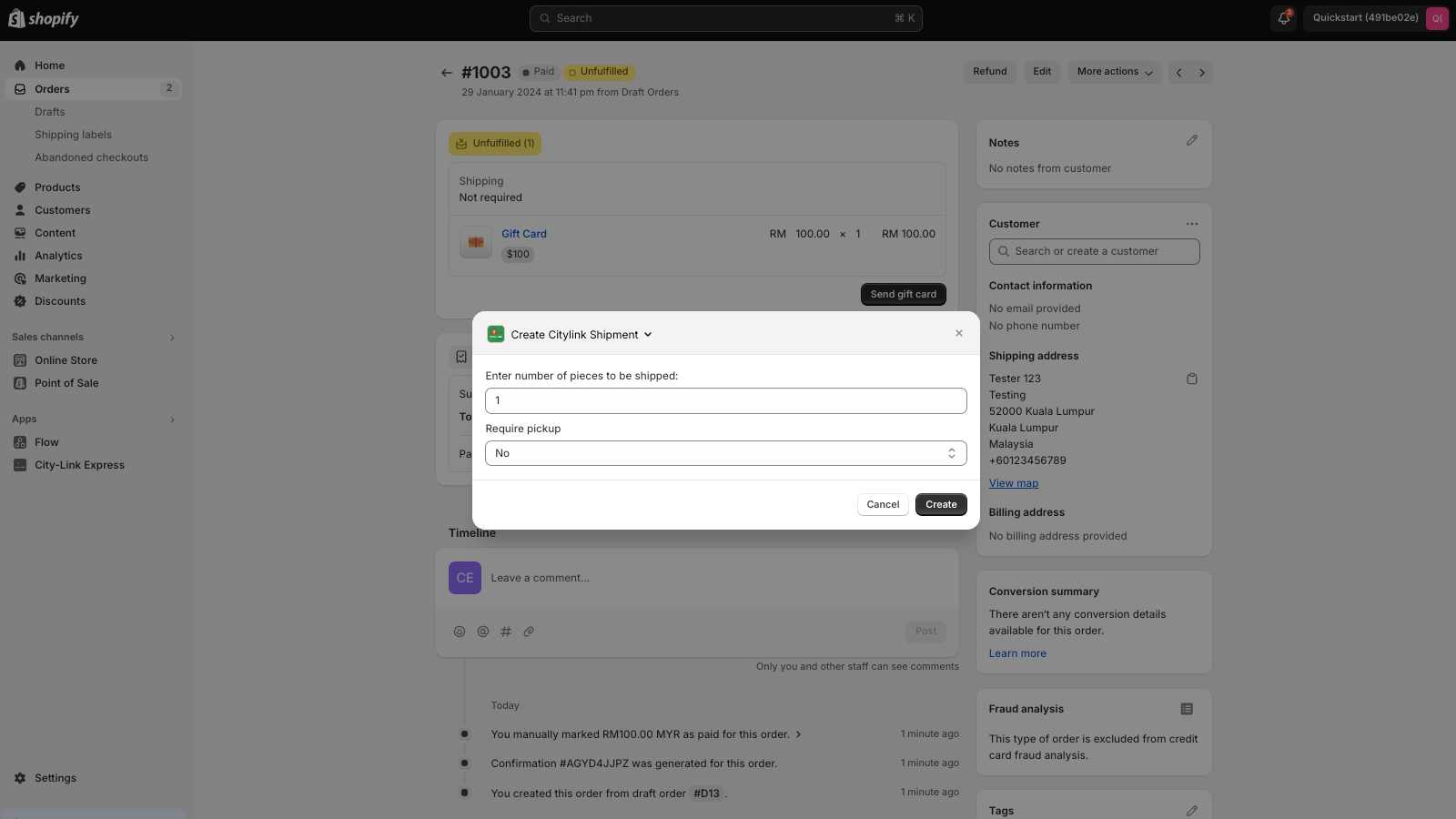Open the #D13 draft order link
1456x819 pixels.
tap(707, 794)
